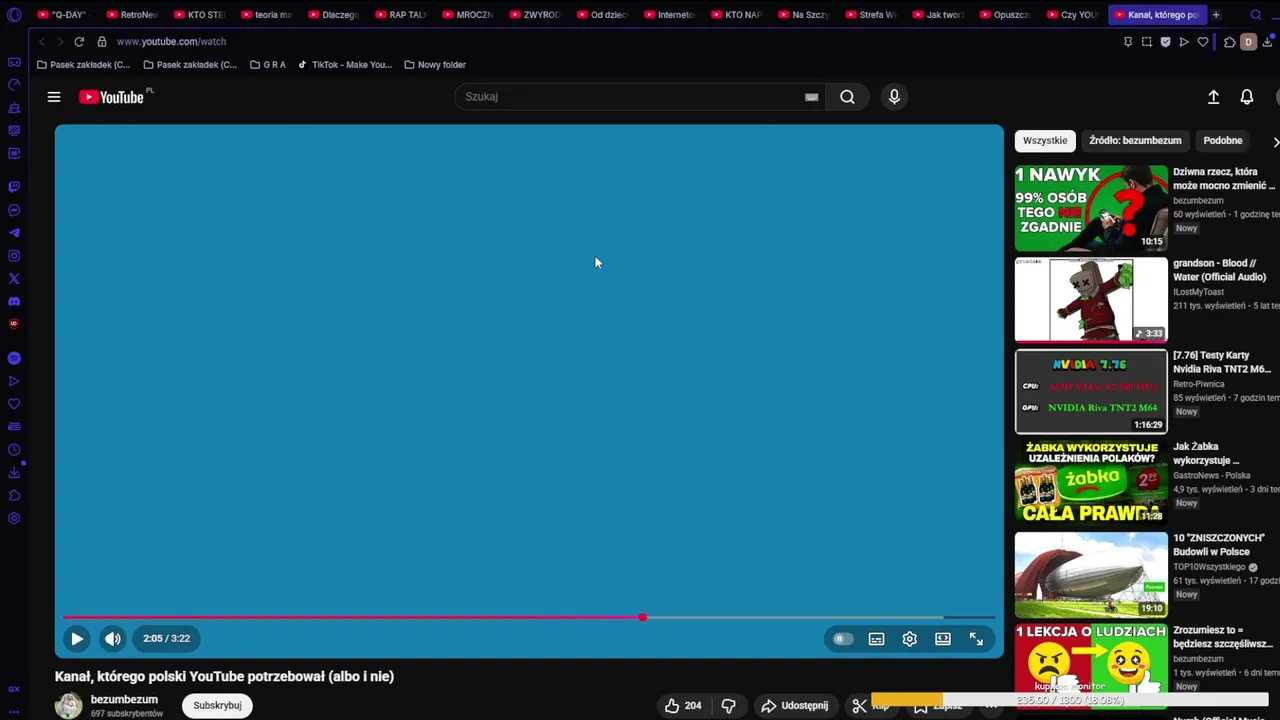Viewport: 1280px width, 720px height.
Task: Open the first Pasek zakładek bookmark folder
Action: pos(83,65)
